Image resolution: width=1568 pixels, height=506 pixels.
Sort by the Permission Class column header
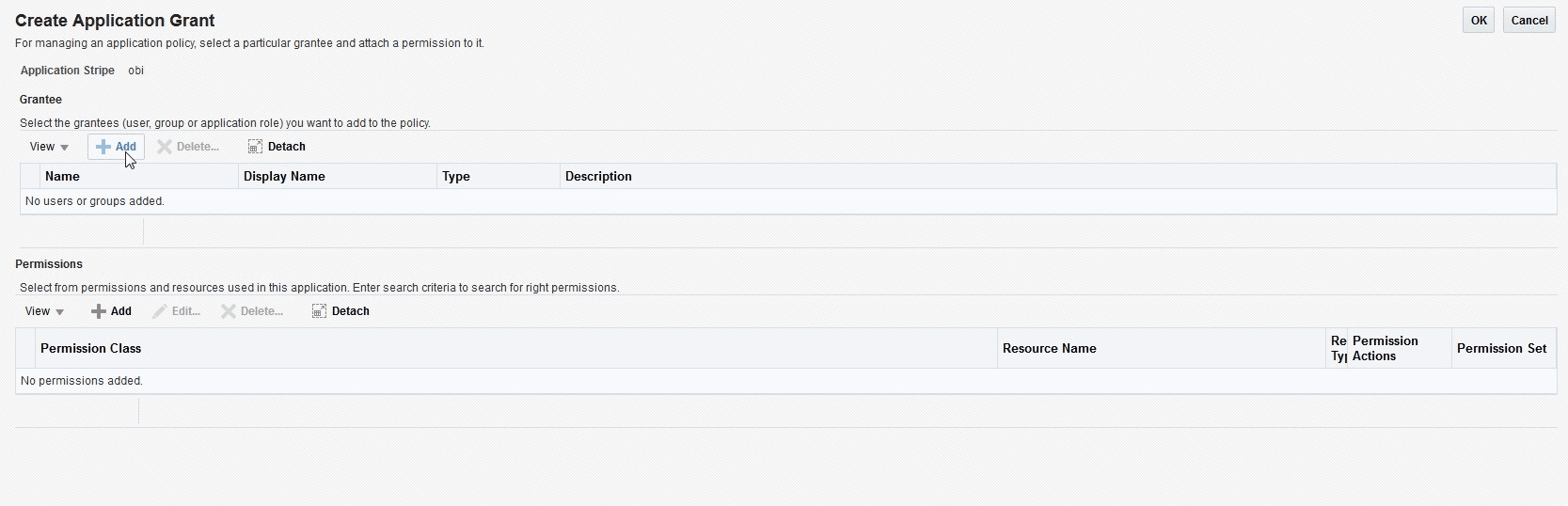pyautogui.click(x=90, y=349)
